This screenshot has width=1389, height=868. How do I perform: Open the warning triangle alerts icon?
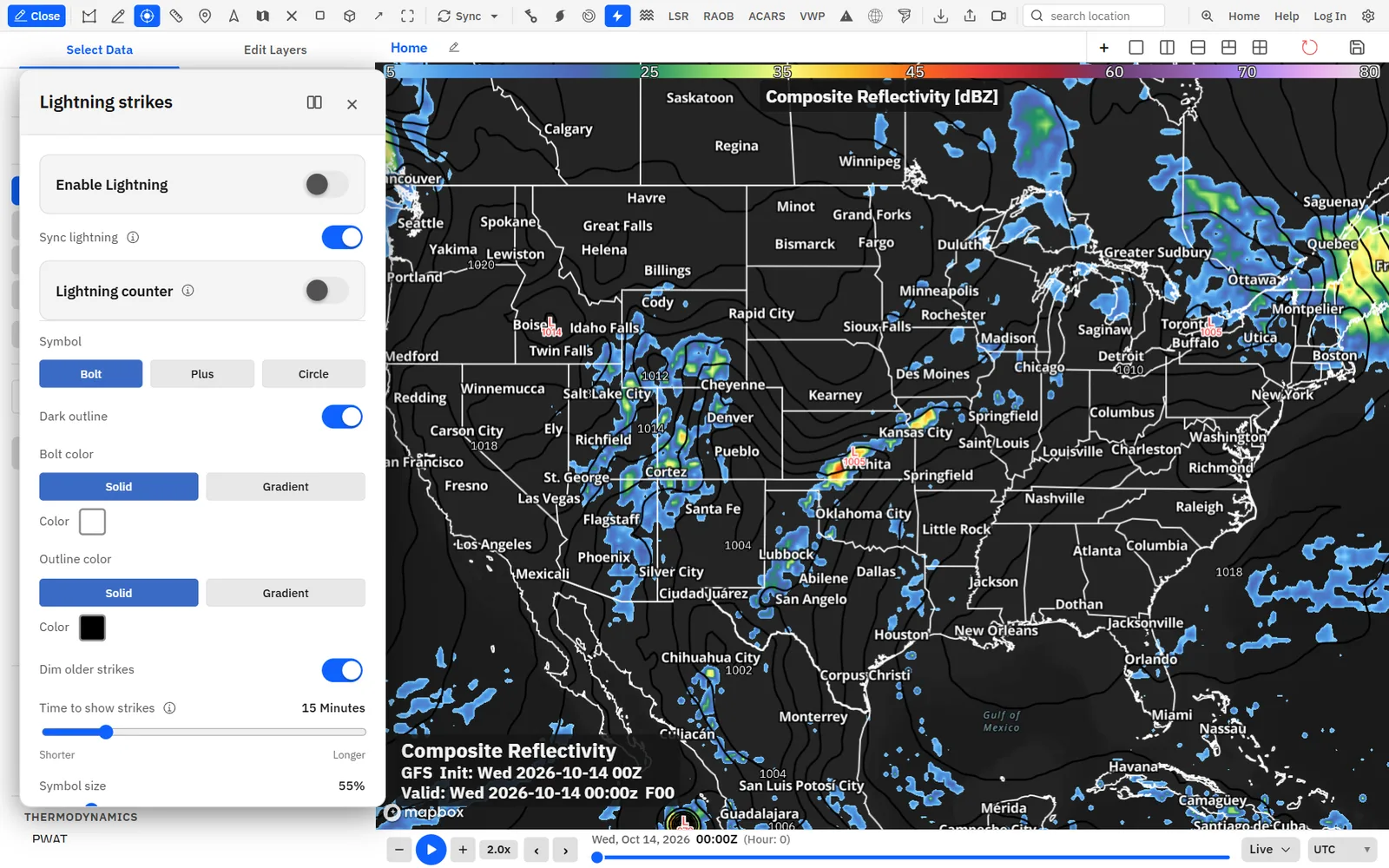pos(846,16)
